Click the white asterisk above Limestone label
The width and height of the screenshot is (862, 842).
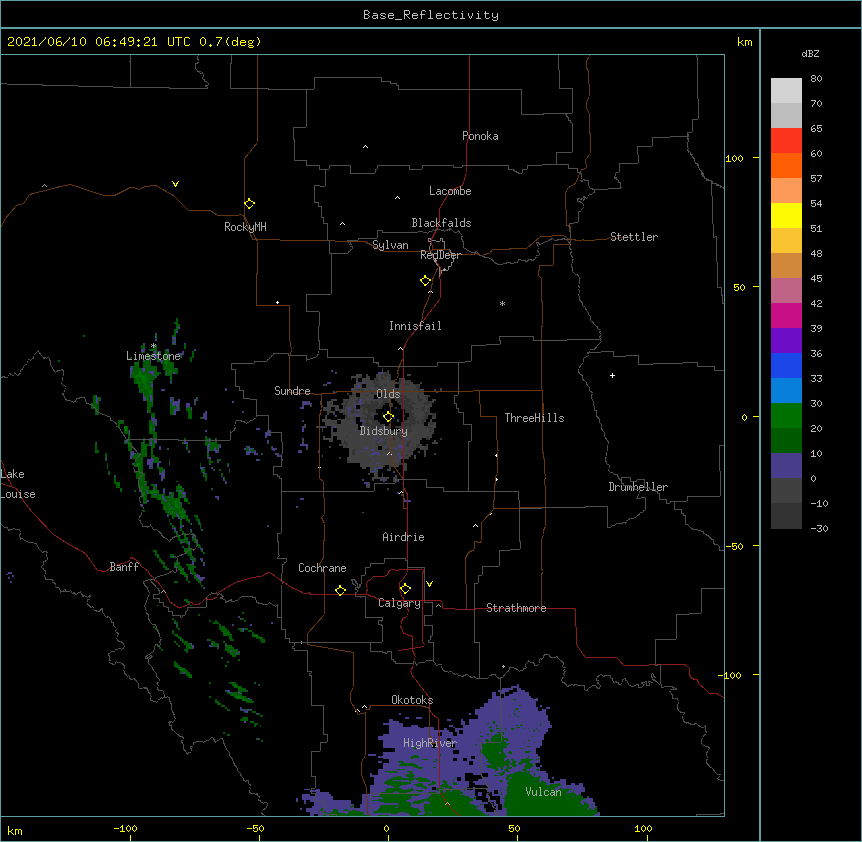153,346
